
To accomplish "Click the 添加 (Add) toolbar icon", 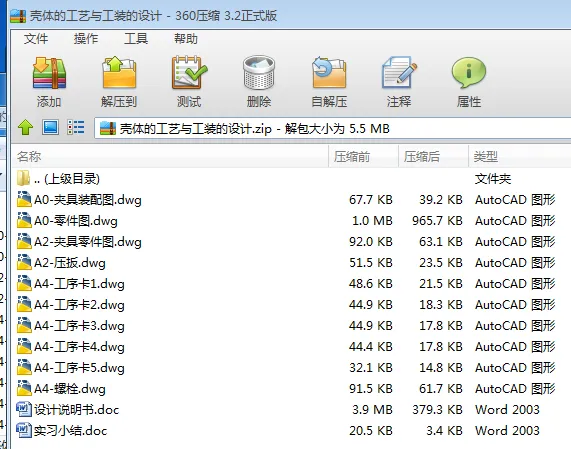I will pos(49,73).
